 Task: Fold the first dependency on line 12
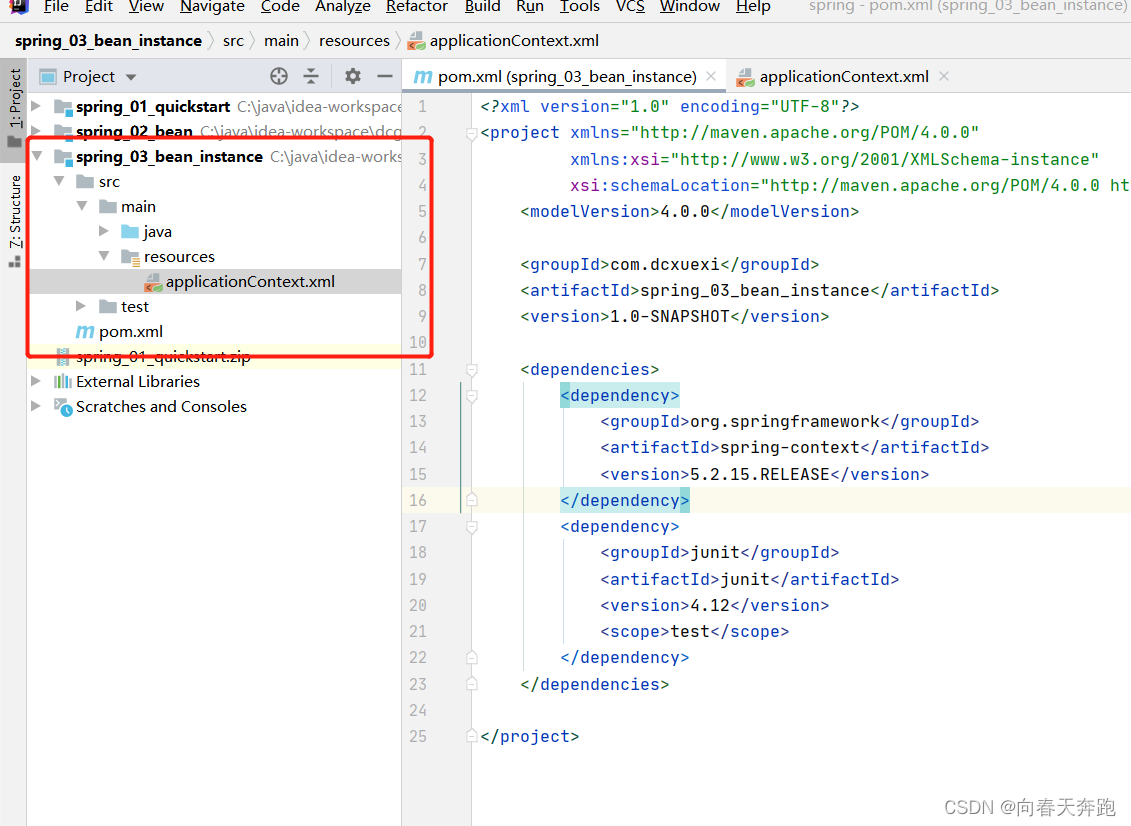tap(471, 395)
